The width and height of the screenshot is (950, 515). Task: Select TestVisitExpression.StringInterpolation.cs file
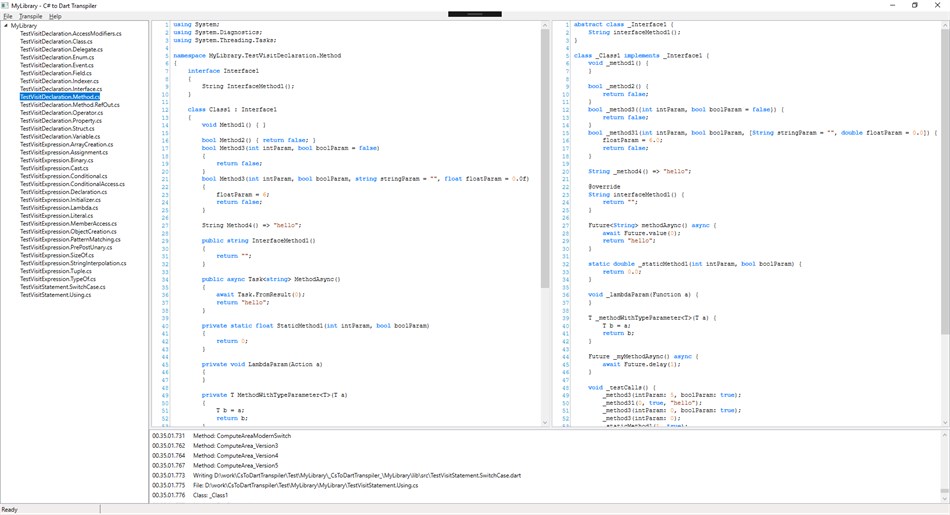(x=73, y=263)
